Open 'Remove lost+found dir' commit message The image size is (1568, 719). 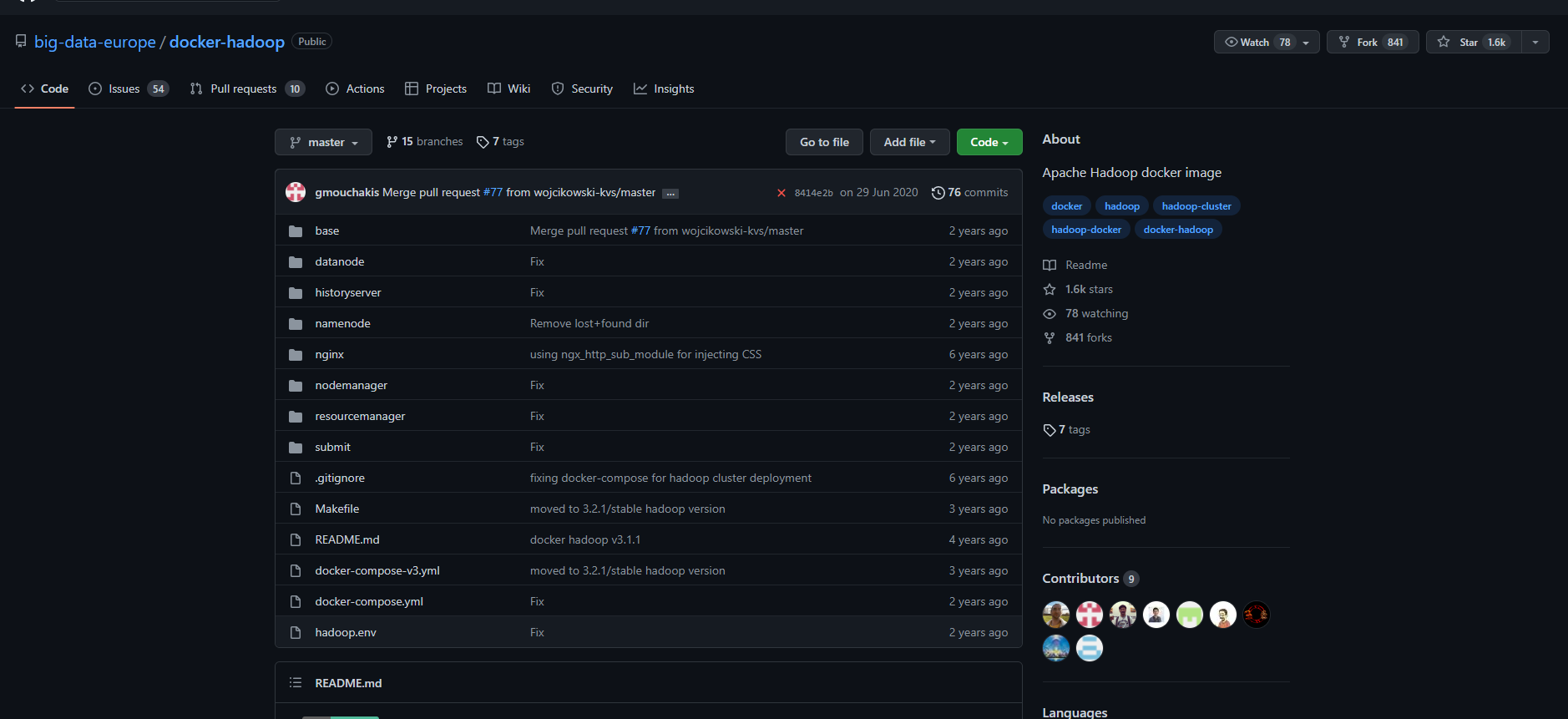click(589, 324)
